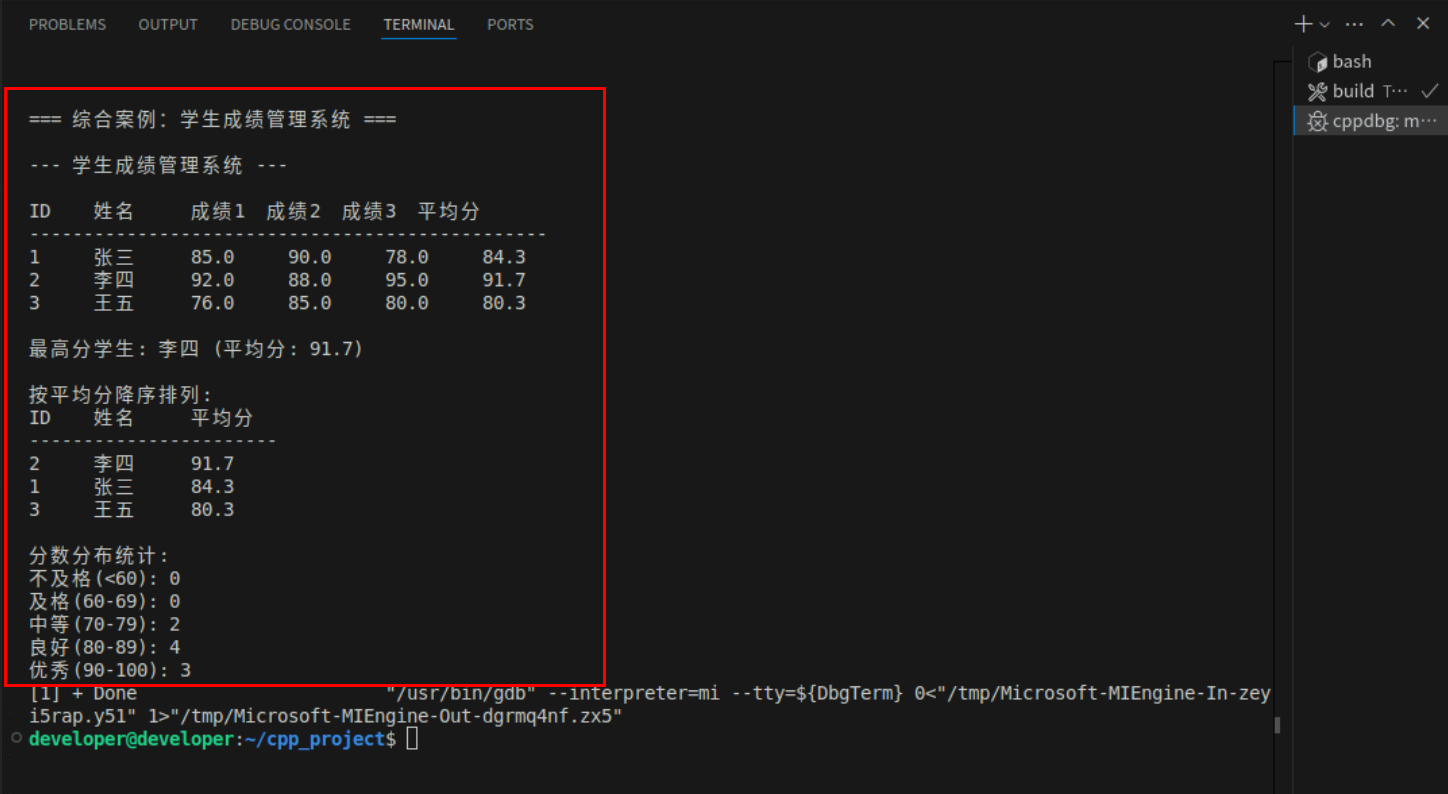
Task: Click the '良好(80-89): 4' line
Action: (104, 648)
